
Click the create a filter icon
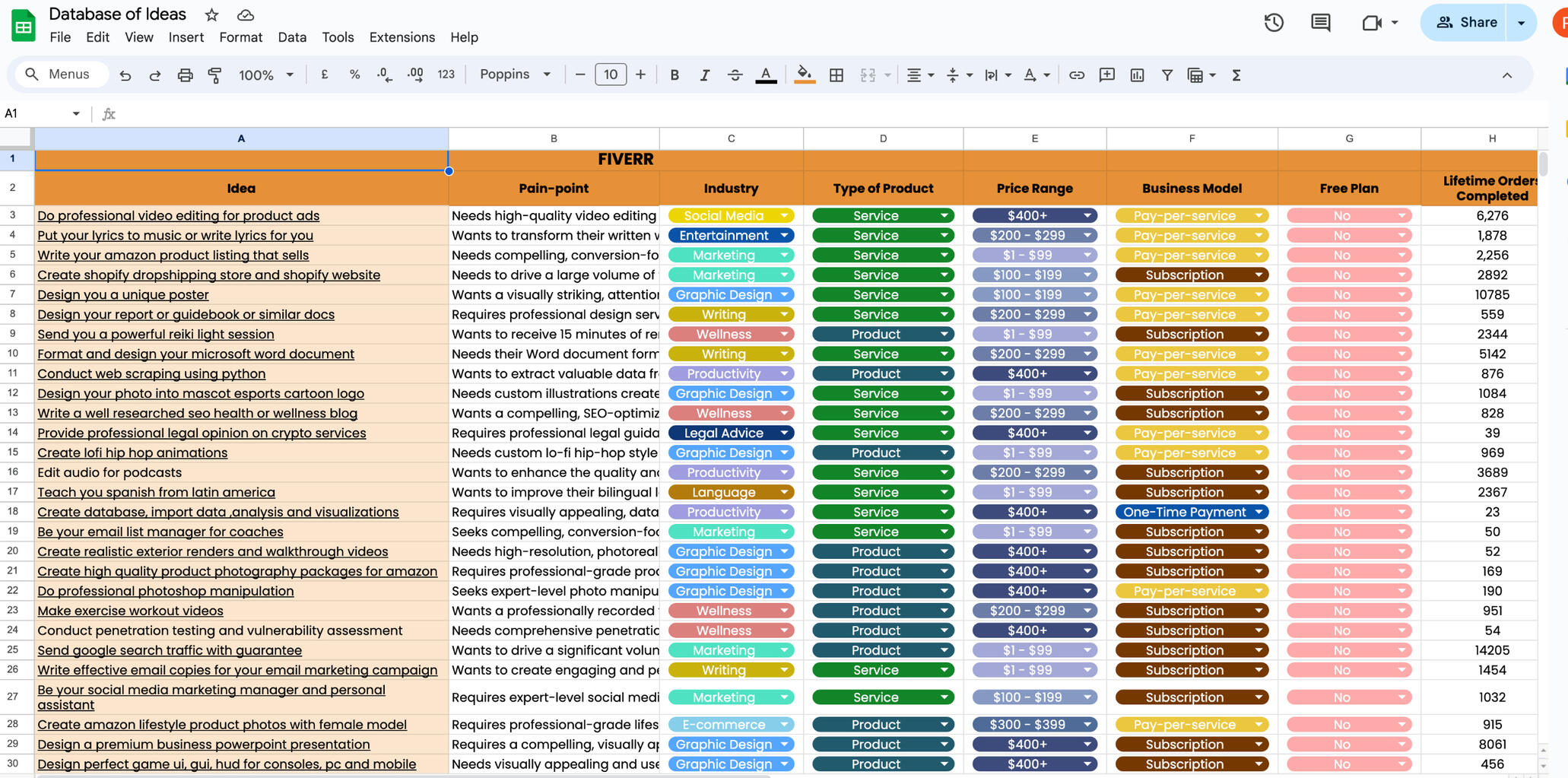point(1166,75)
